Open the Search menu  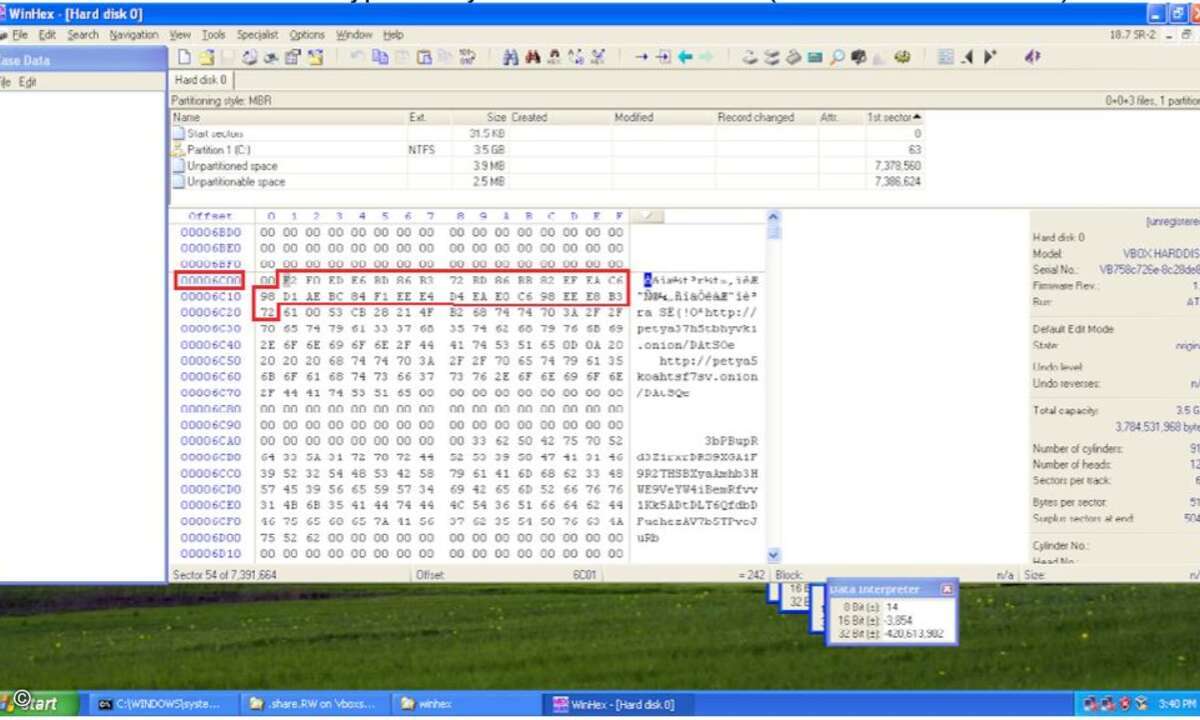pos(83,34)
